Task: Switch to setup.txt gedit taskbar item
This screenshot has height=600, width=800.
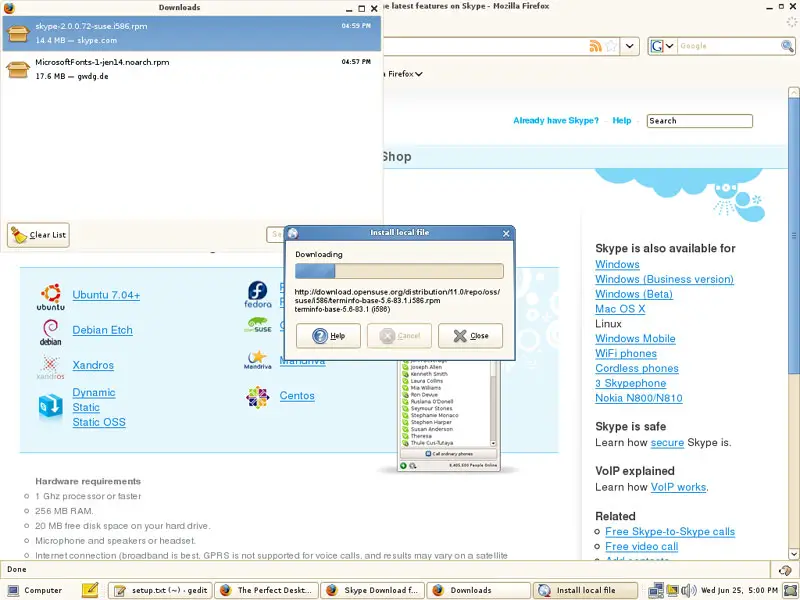Action: pyautogui.click(x=161, y=590)
